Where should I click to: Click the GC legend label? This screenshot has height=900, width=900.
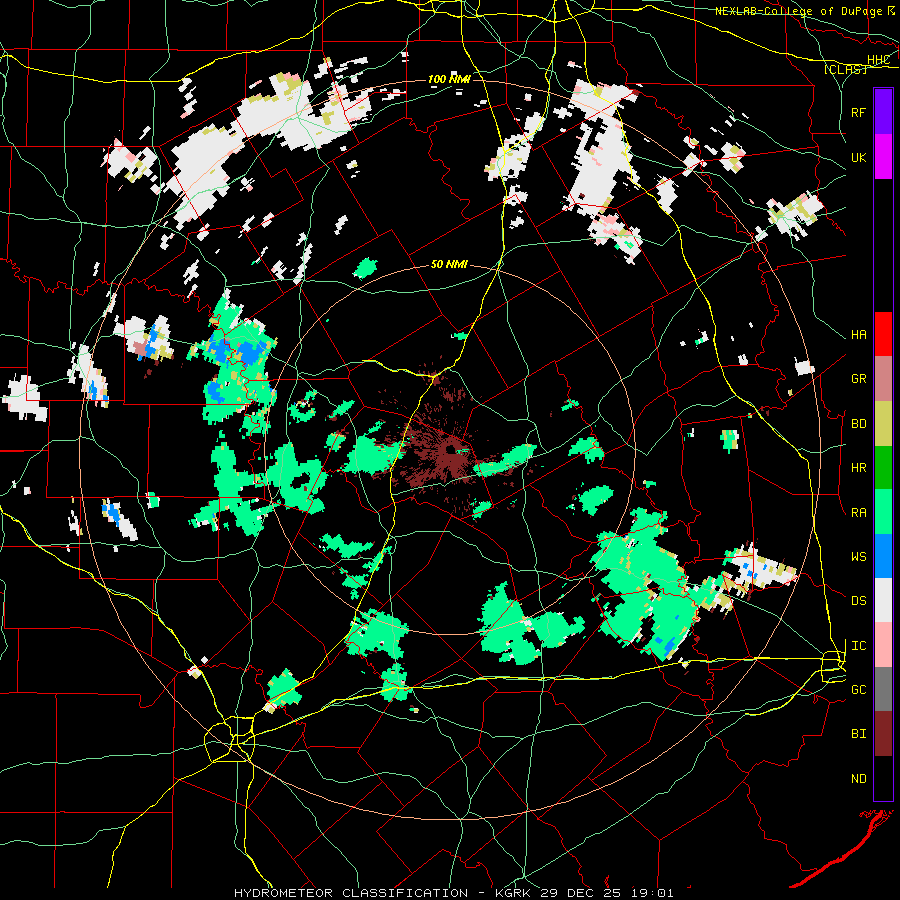click(858, 690)
